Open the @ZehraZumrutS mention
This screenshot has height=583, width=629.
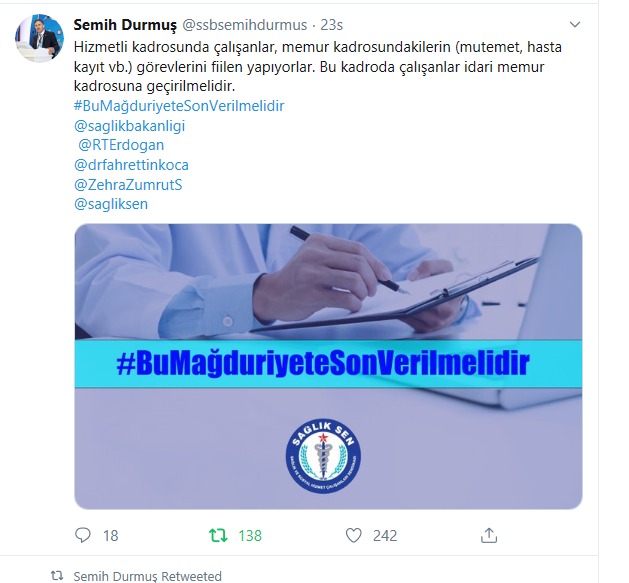coord(128,185)
